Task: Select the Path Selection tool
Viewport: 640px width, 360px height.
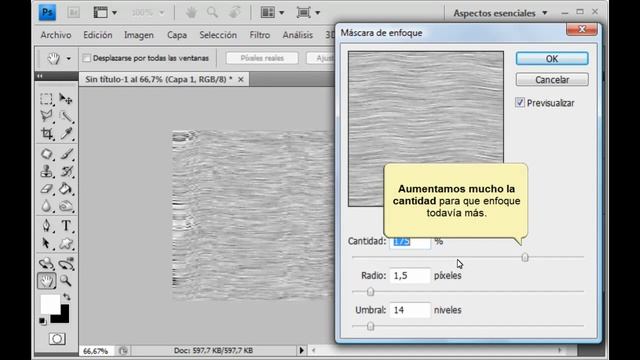Action: 47,244
